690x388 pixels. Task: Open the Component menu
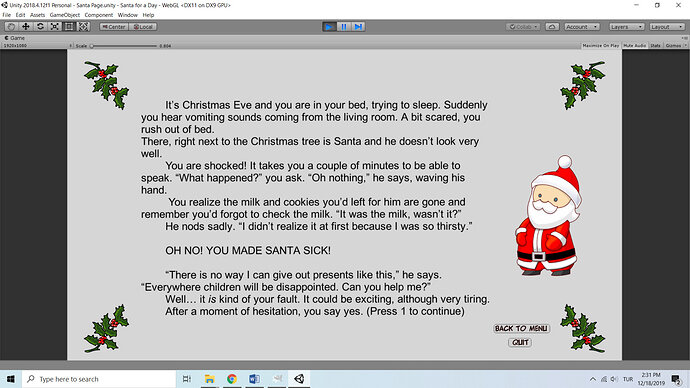[99, 15]
